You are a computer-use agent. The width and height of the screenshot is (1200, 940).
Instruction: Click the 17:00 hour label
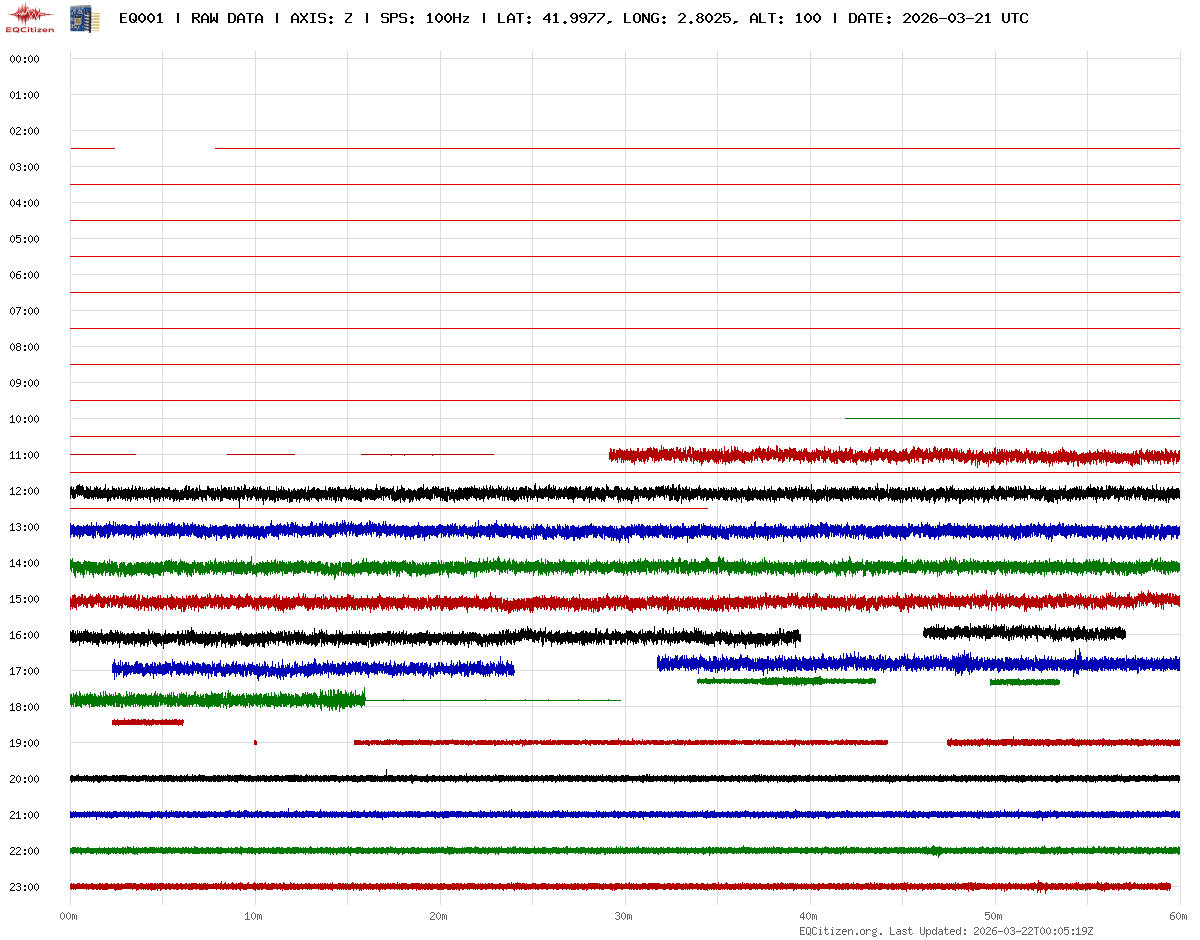[24, 671]
